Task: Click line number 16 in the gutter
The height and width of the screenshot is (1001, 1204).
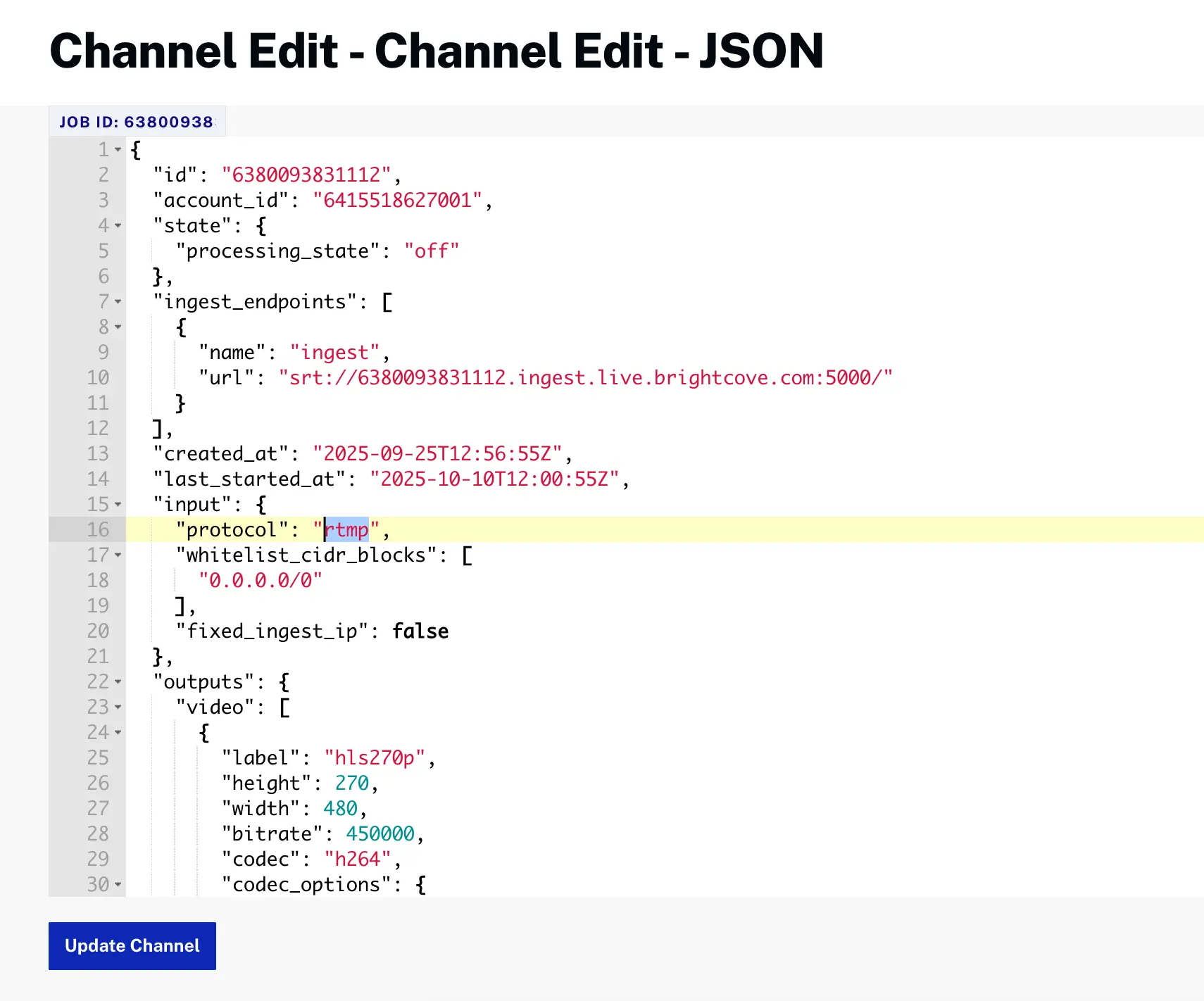Action: point(99,530)
